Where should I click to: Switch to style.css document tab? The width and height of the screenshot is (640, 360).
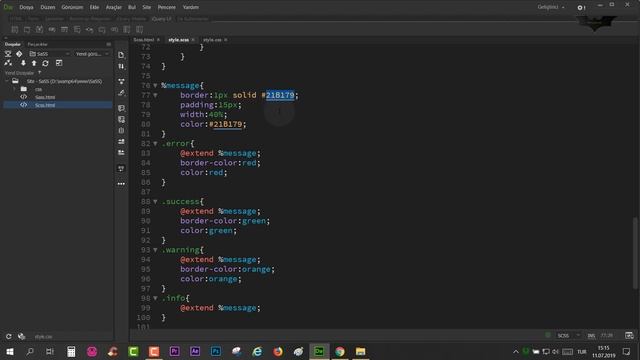tap(212, 40)
